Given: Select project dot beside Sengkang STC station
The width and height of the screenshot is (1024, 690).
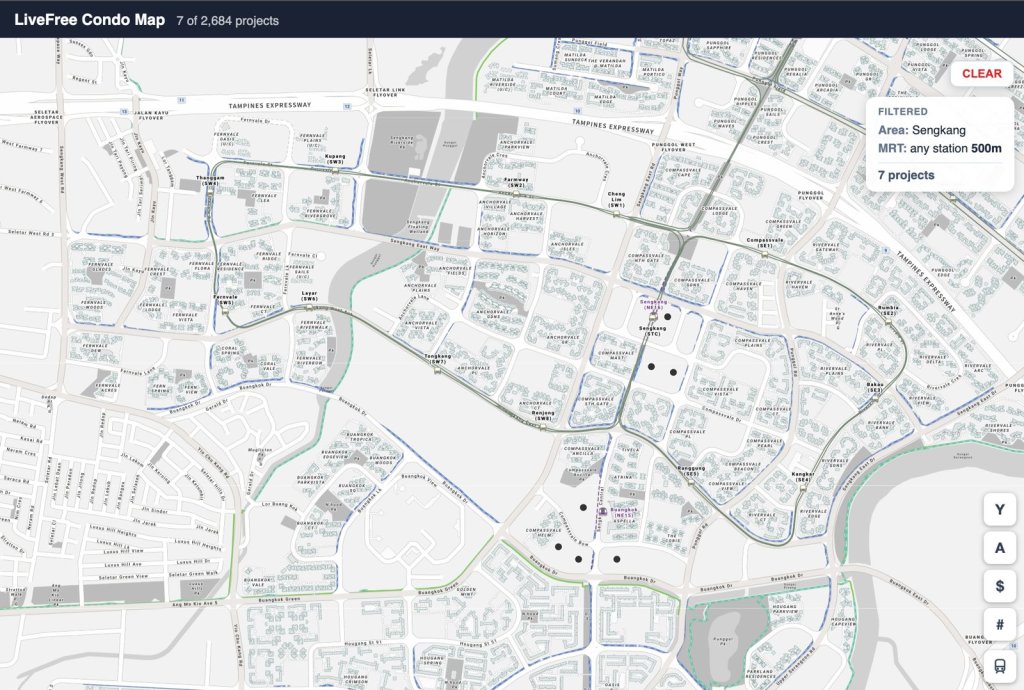Looking at the screenshot, I should (x=667, y=317).
